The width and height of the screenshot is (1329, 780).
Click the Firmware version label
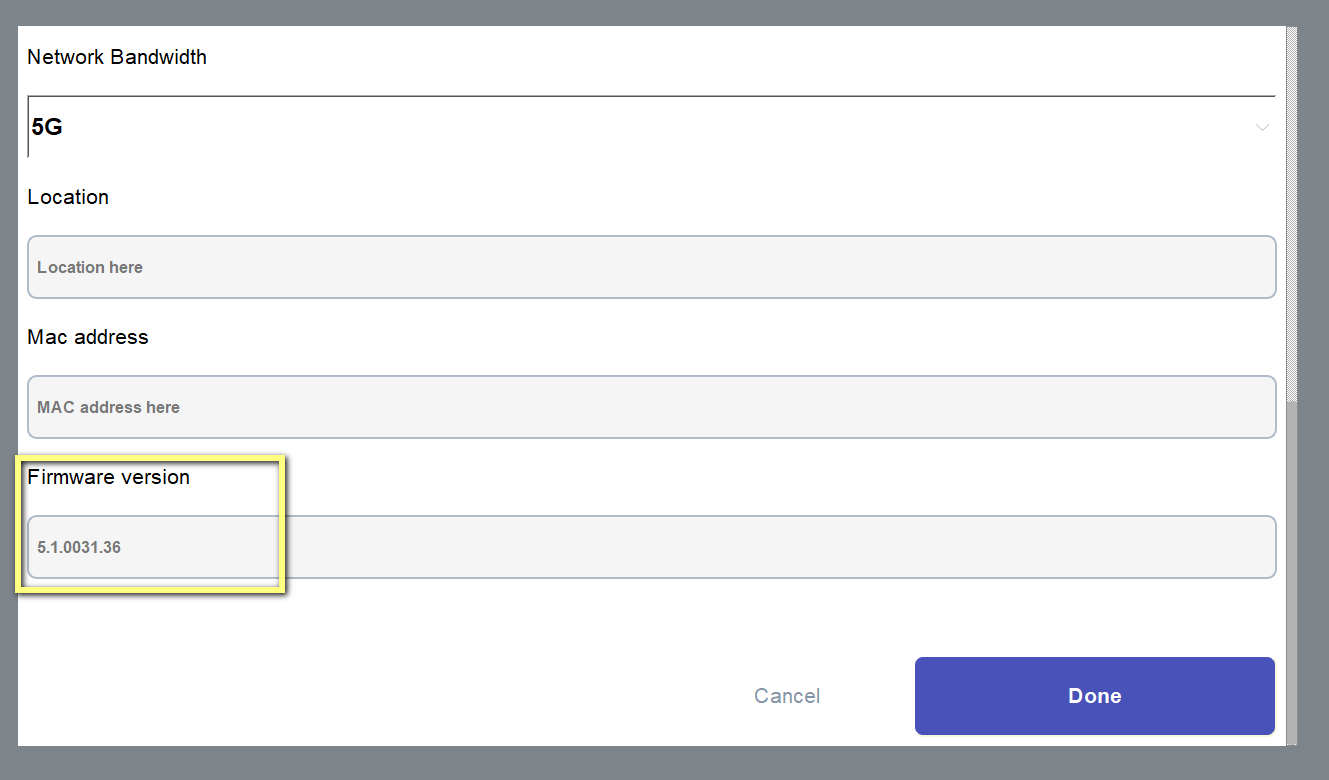pos(108,477)
